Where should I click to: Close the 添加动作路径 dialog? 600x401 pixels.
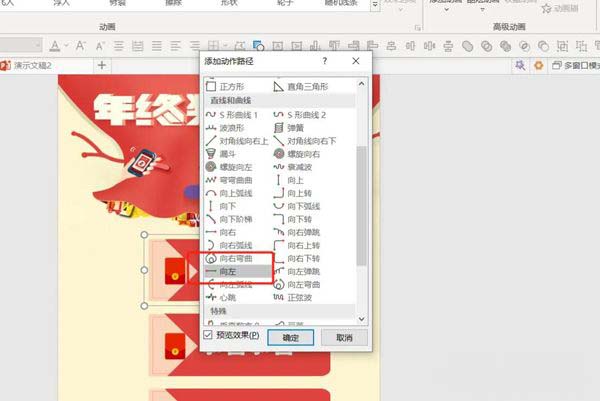[356, 61]
